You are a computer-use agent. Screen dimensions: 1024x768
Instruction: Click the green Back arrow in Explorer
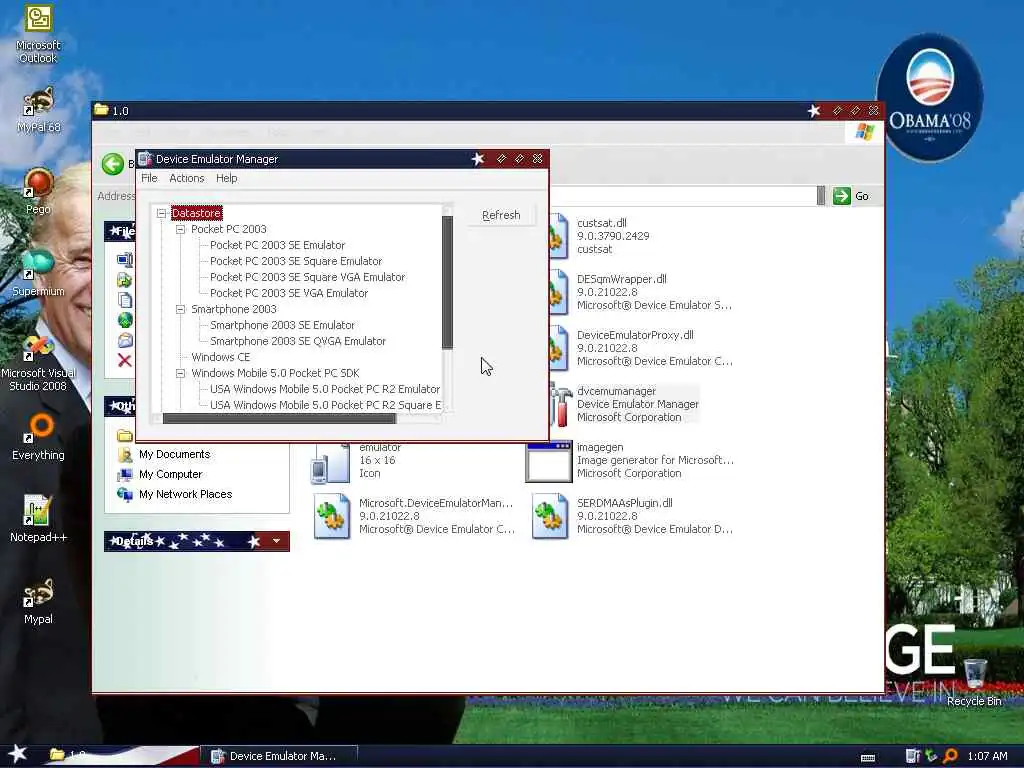[112, 164]
